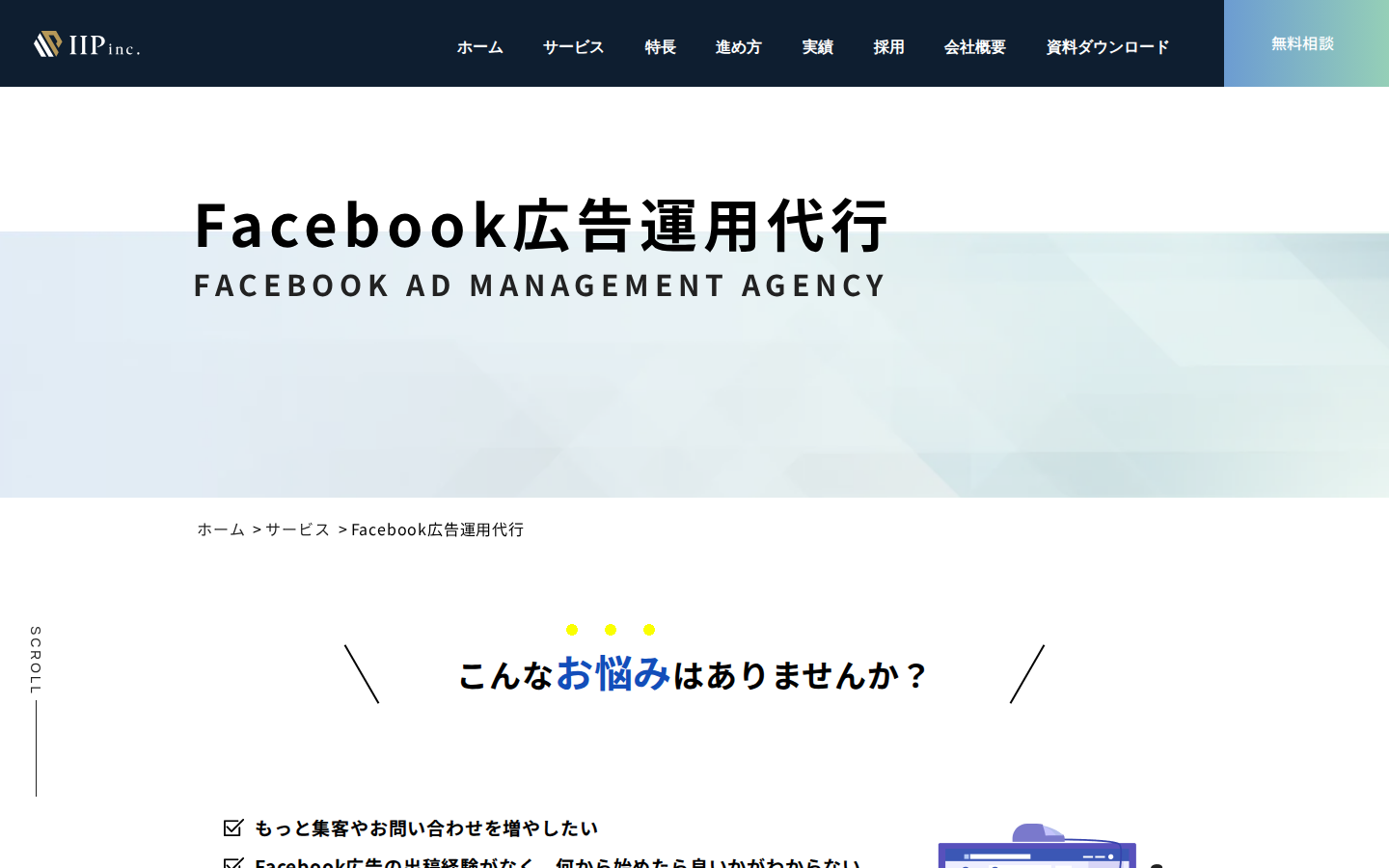Screen dimensions: 1389x868
Task: Click the Facebook広告運用代行 page heading
Action: point(540,225)
